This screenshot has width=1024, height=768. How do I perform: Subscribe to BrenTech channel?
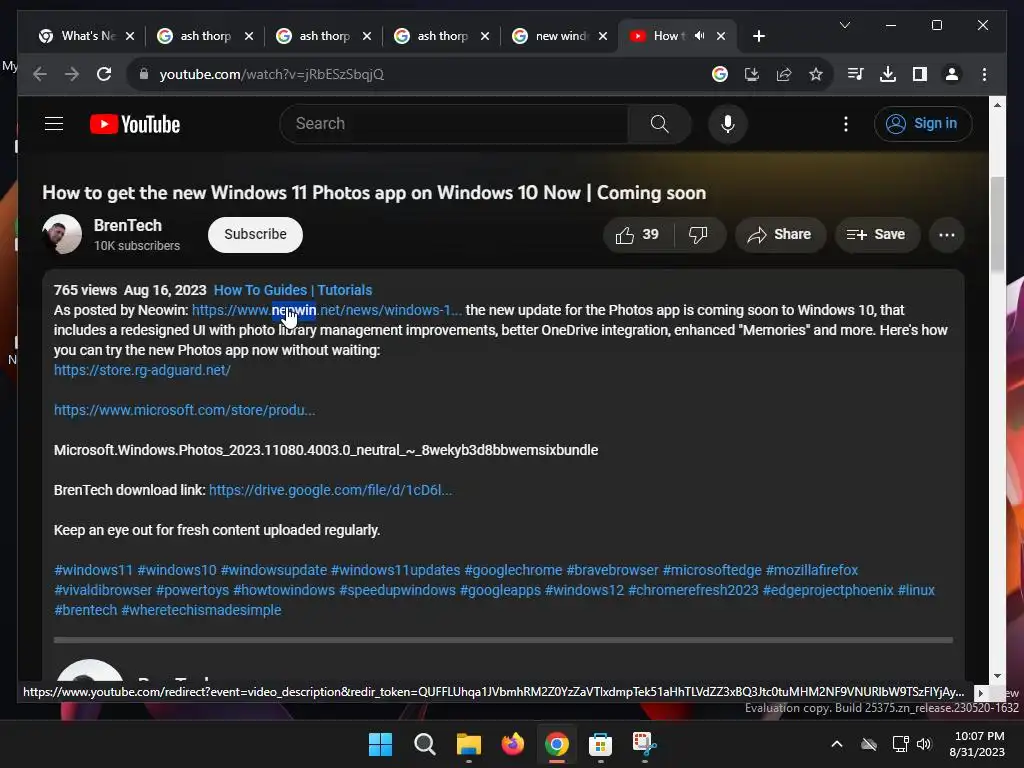click(x=255, y=234)
